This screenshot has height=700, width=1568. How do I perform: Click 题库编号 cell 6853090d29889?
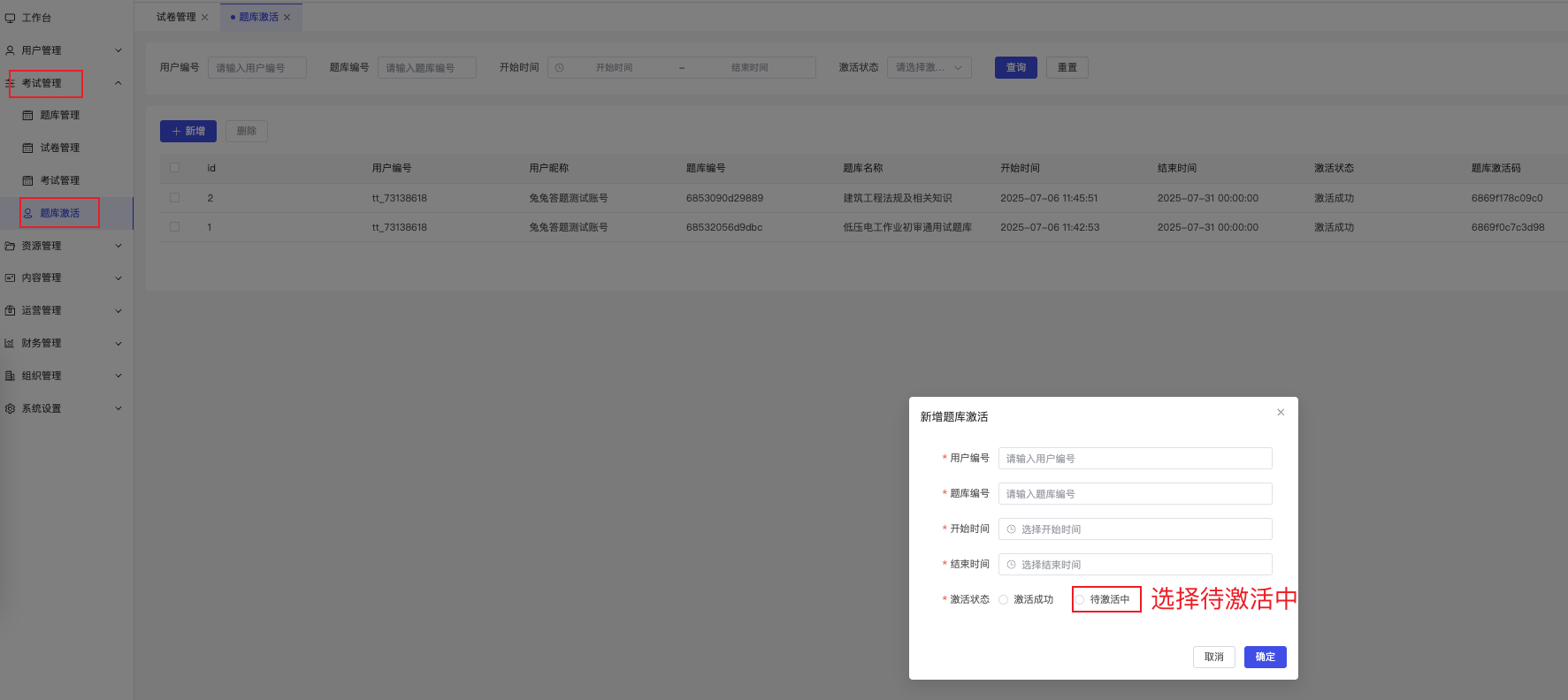tap(724, 199)
